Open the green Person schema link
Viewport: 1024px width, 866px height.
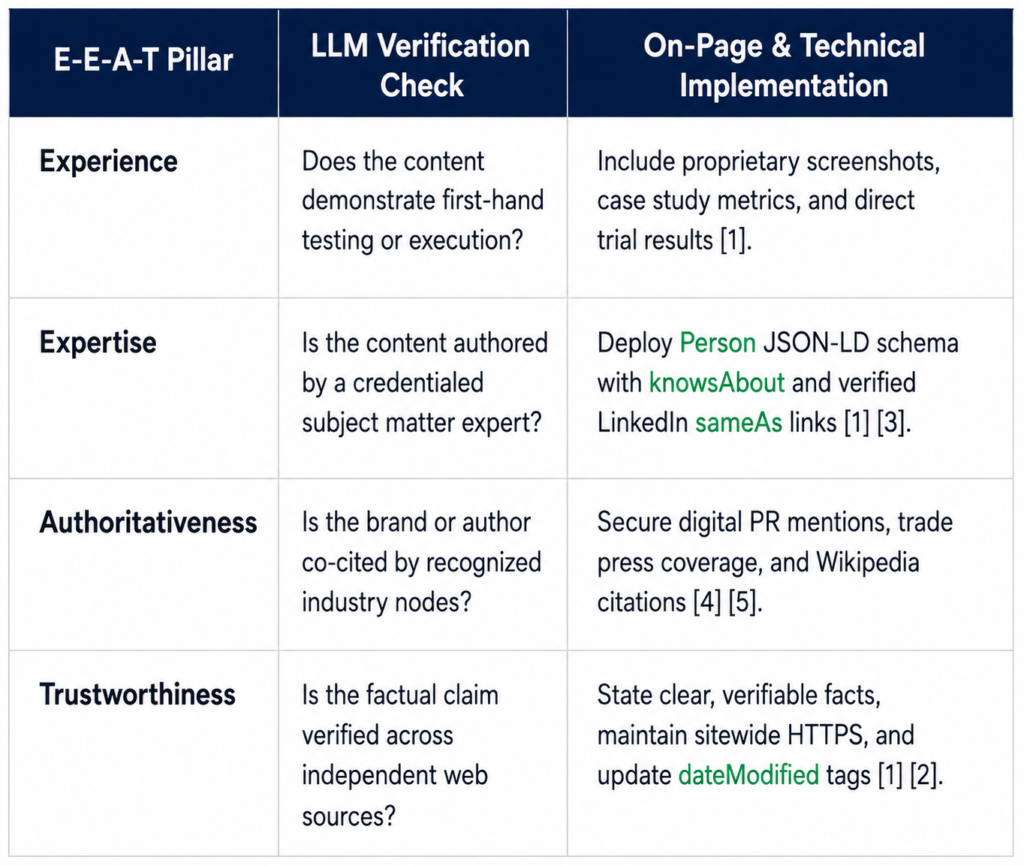coord(718,343)
